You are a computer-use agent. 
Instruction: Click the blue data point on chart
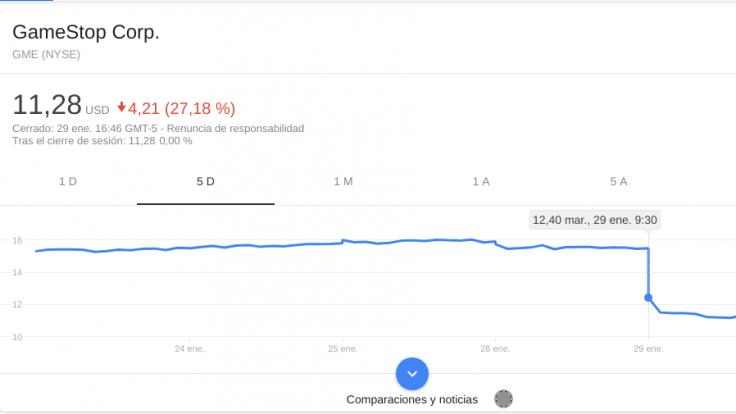[x=649, y=297]
